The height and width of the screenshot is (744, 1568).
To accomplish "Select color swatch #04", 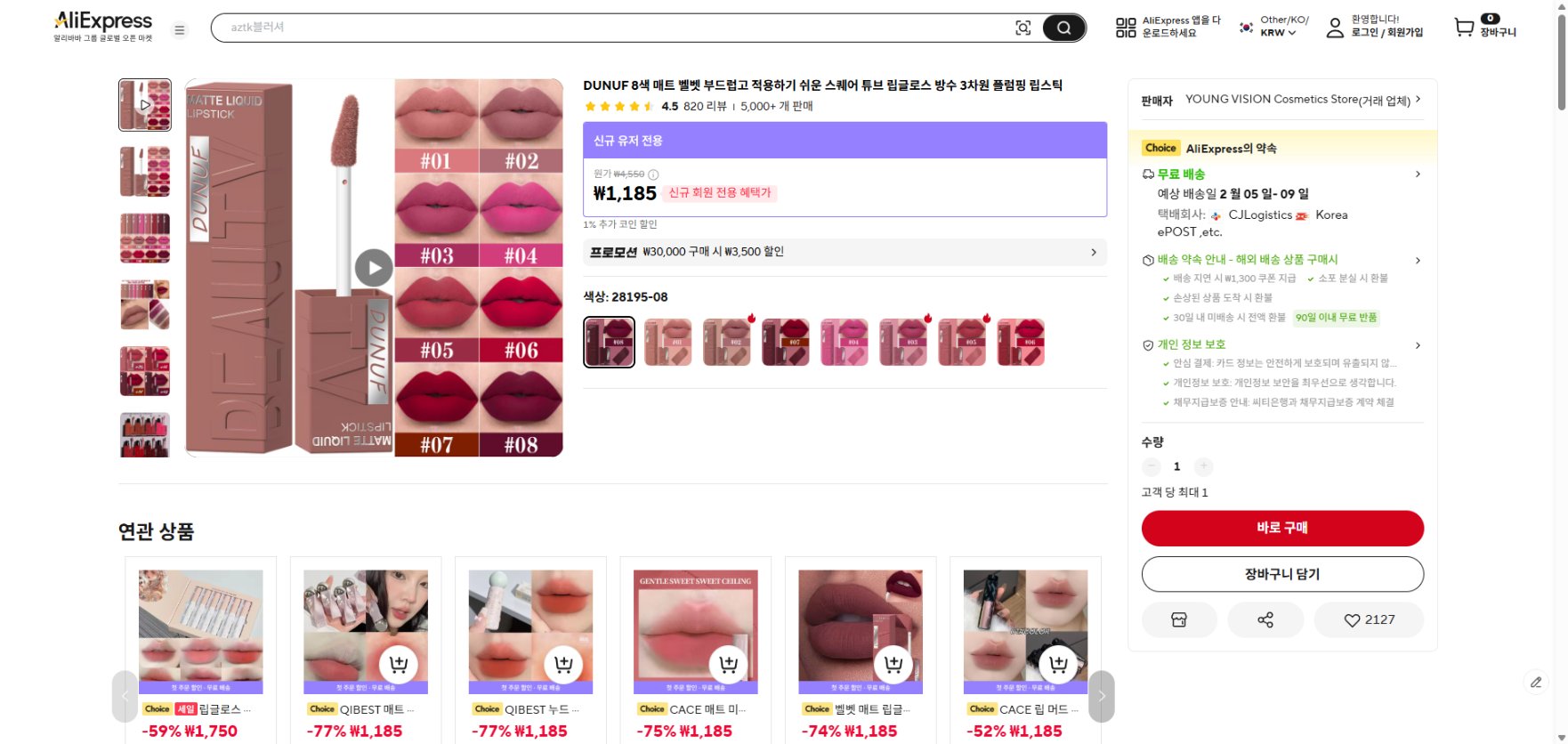I will point(845,342).
